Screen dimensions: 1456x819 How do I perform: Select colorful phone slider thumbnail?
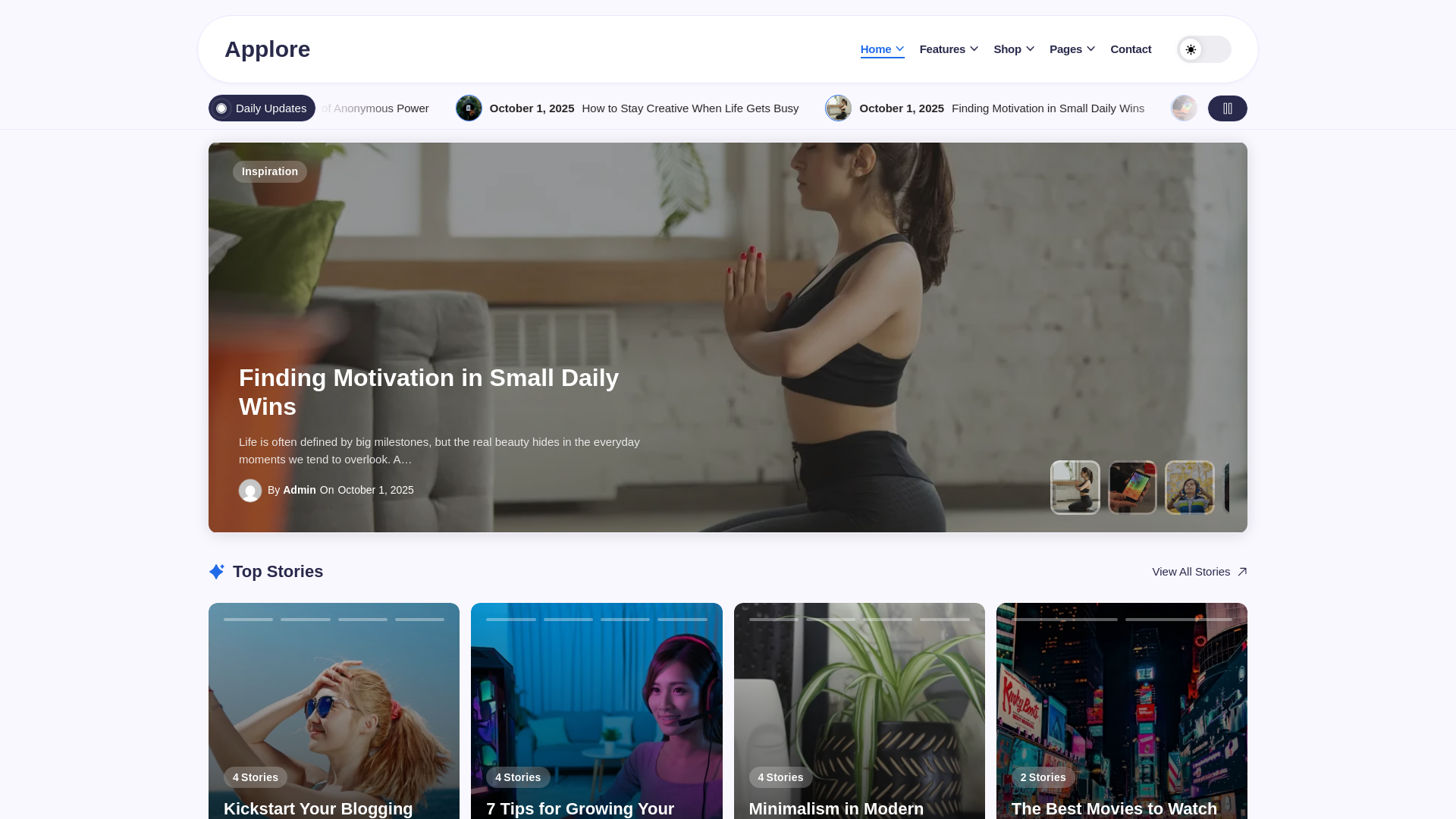[1132, 488]
